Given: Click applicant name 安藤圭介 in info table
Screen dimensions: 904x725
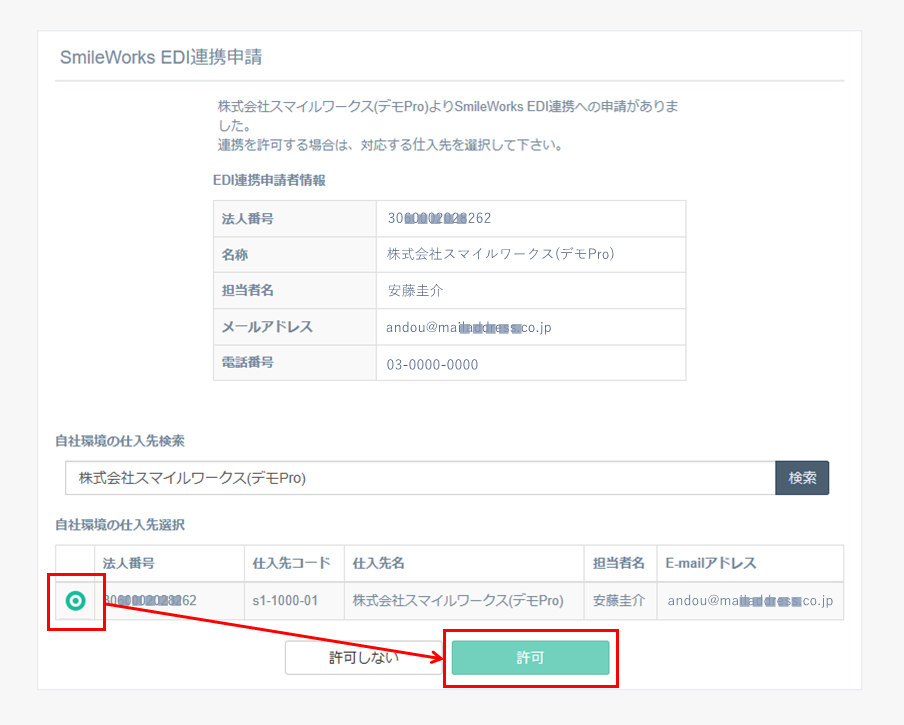Looking at the screenshot, I should tap(416, 290).
